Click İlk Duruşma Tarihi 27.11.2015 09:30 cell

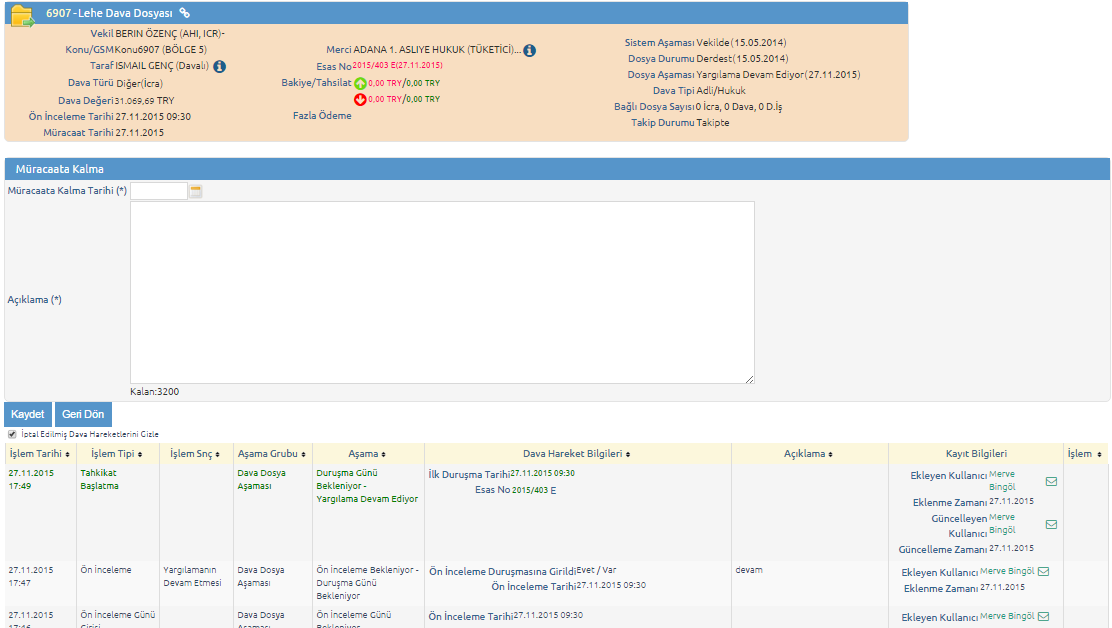coord(501,474)
